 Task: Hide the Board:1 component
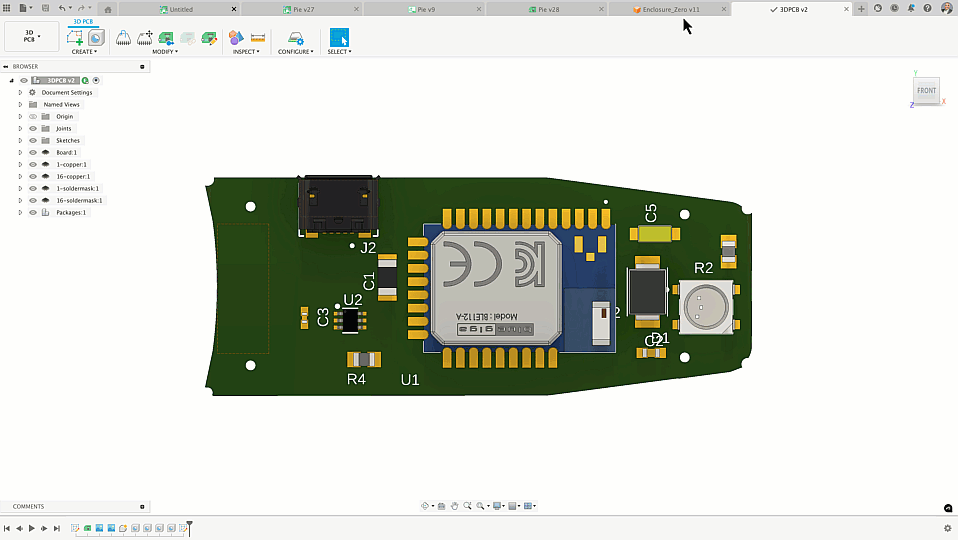33,153
